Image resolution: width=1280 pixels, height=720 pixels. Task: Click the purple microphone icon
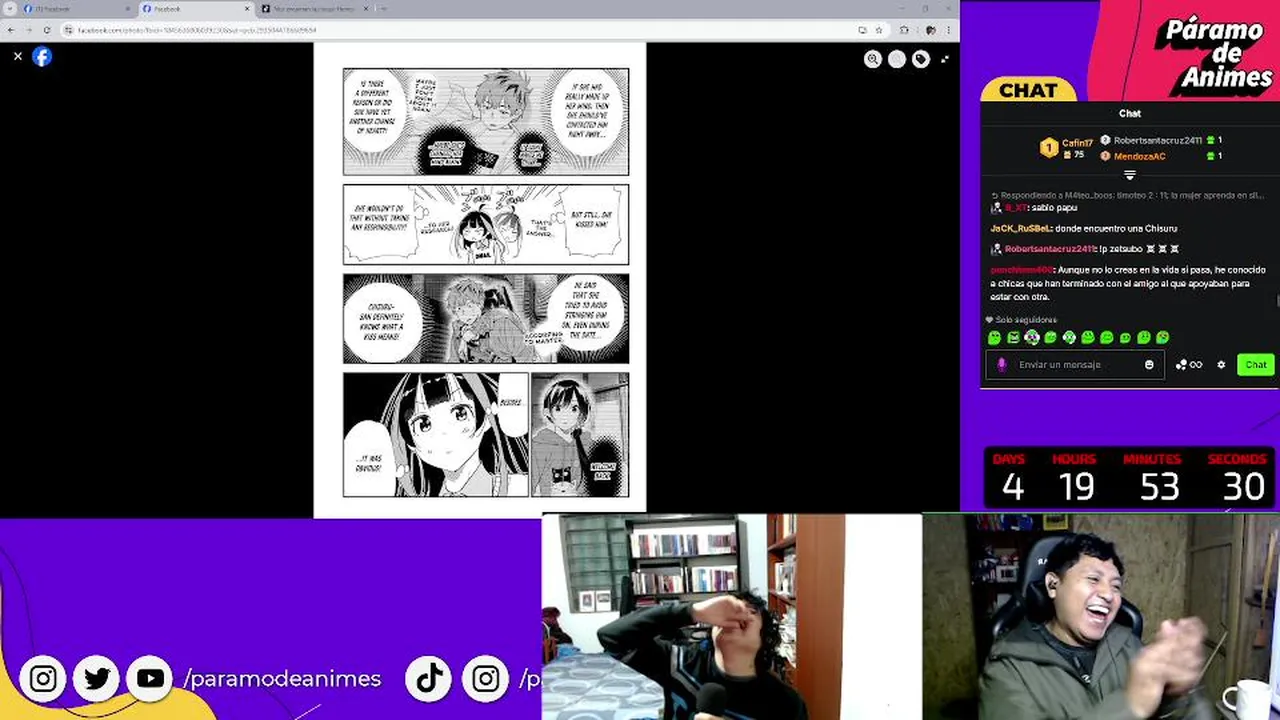[1002, 365]
